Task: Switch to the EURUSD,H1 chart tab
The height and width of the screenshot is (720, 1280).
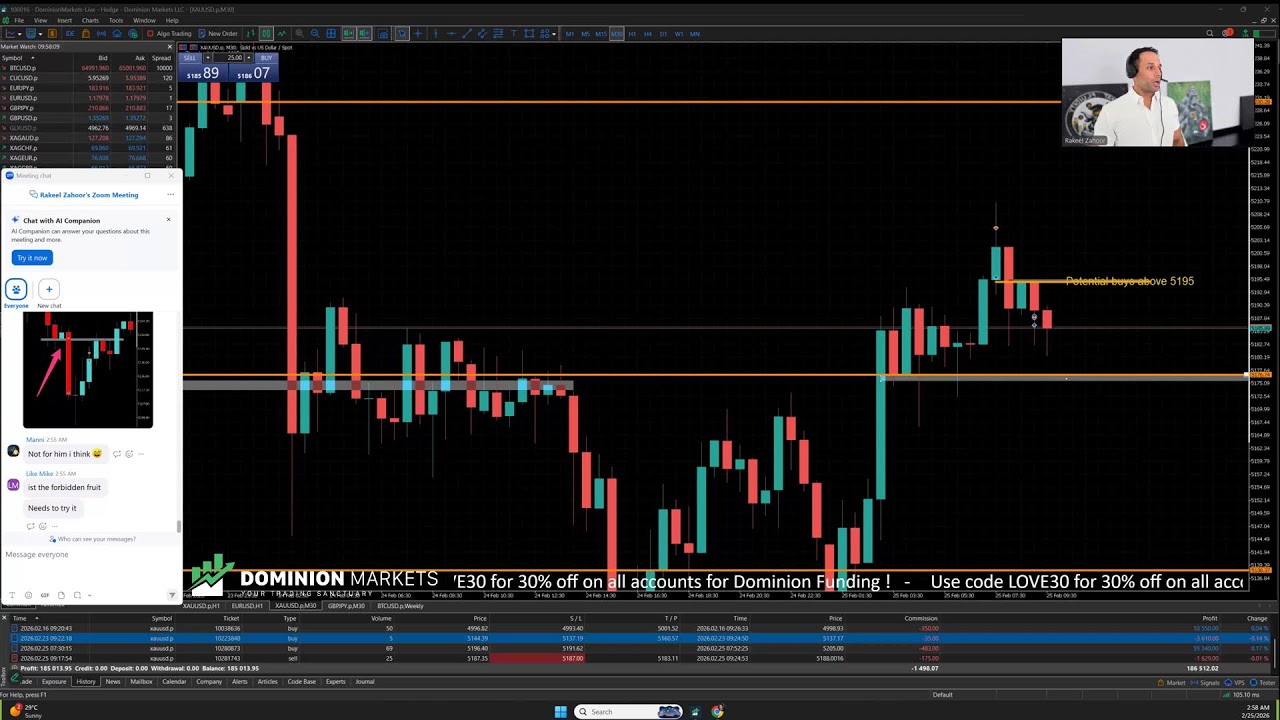Action: (x=247, y=606)
